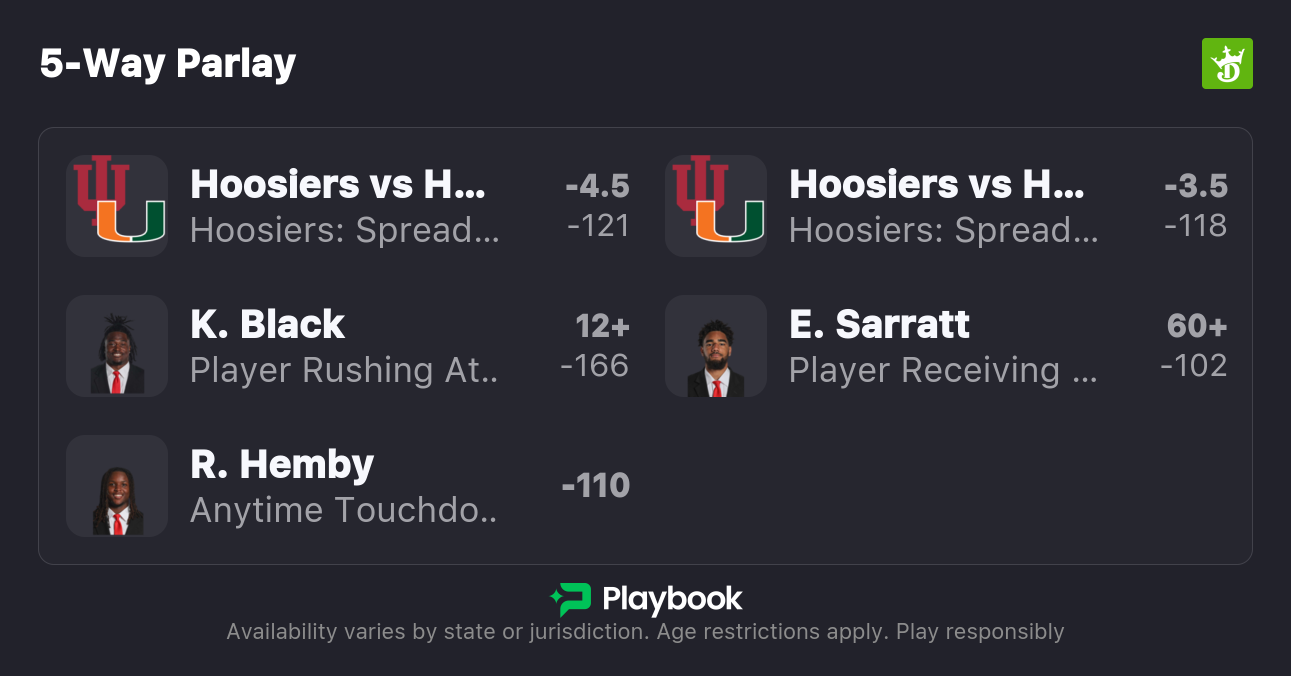
Task: Click K. Black's player headshot
Action: (116, 346)
